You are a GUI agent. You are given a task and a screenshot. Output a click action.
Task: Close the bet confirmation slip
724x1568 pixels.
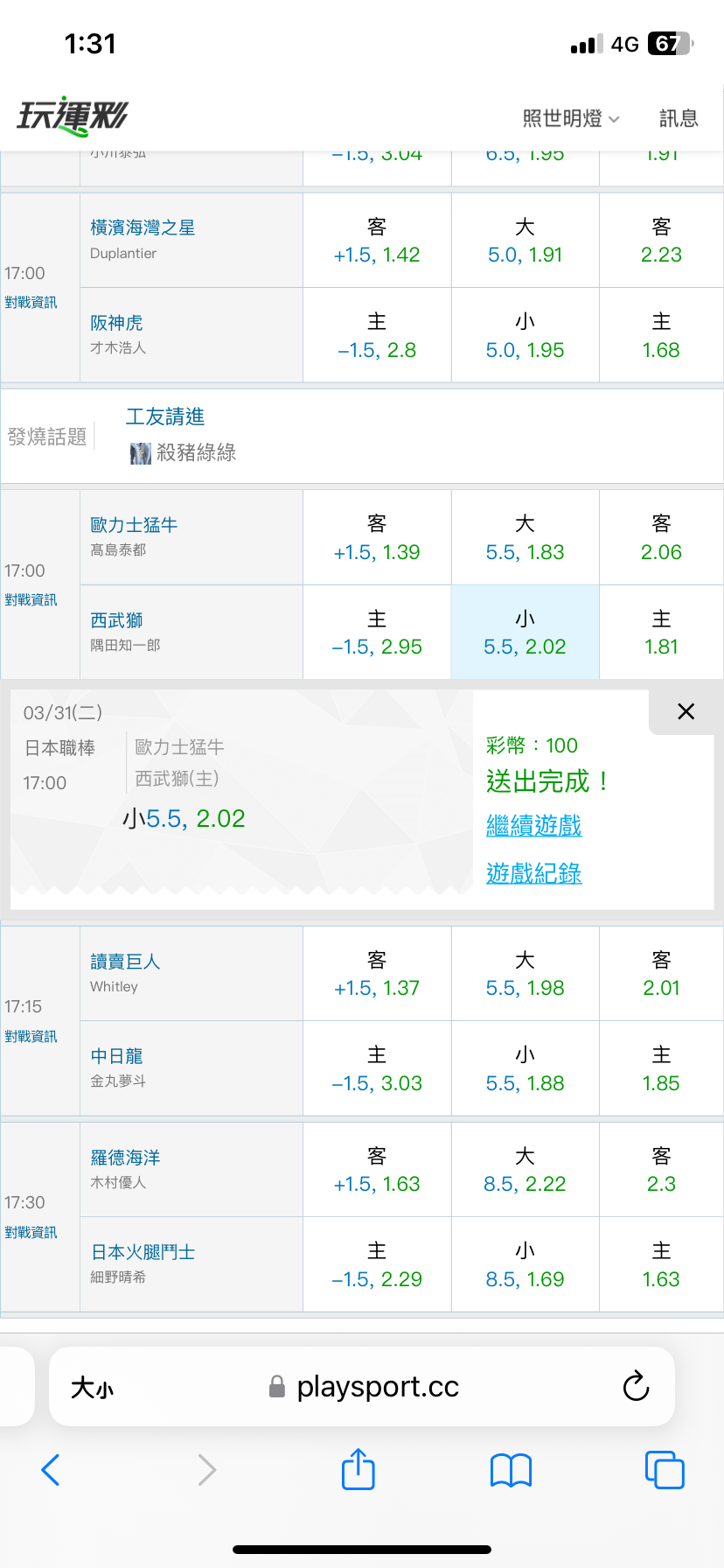[x=686, y=711]
